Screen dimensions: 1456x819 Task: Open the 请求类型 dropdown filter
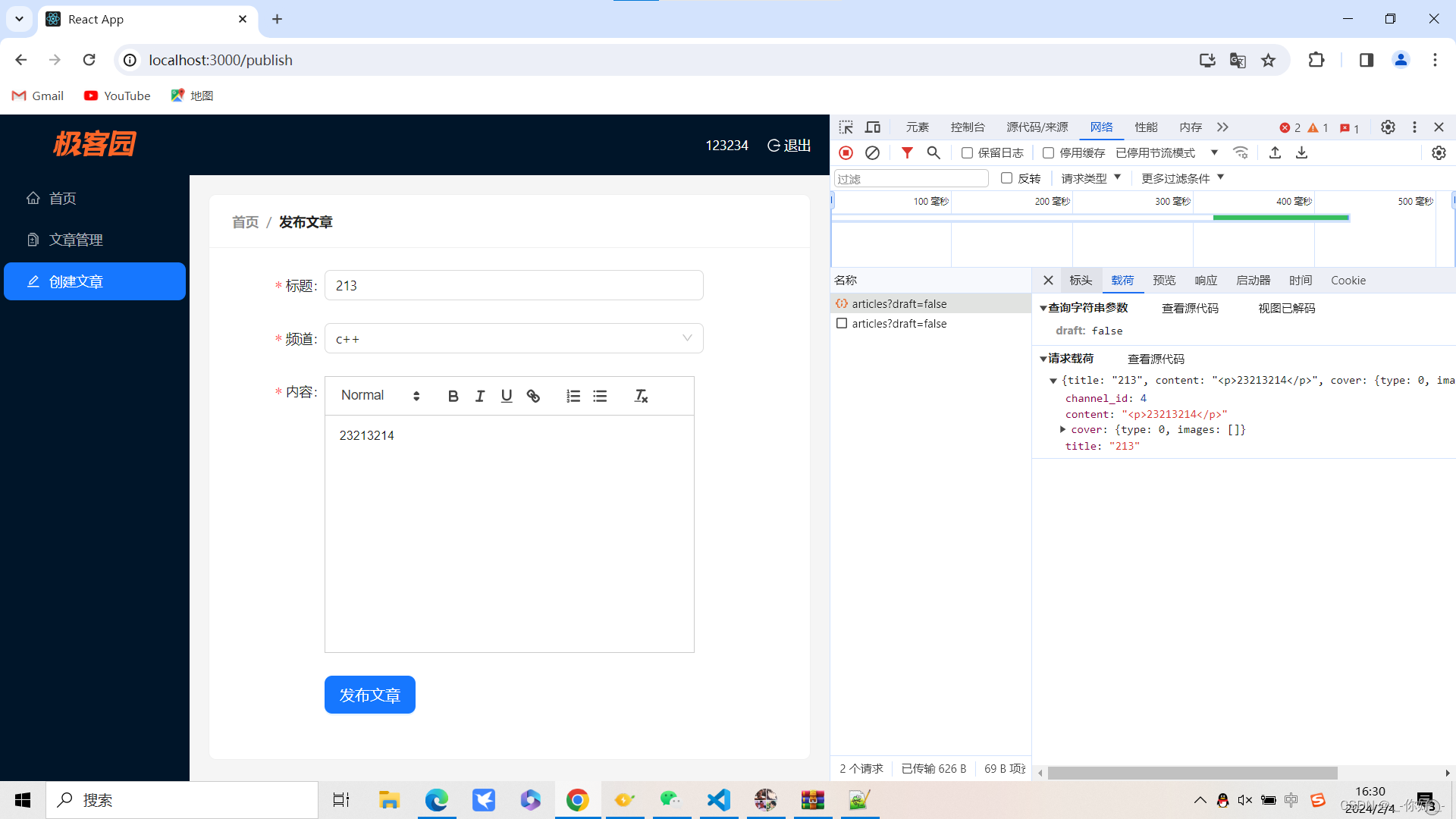point(1090,178)
